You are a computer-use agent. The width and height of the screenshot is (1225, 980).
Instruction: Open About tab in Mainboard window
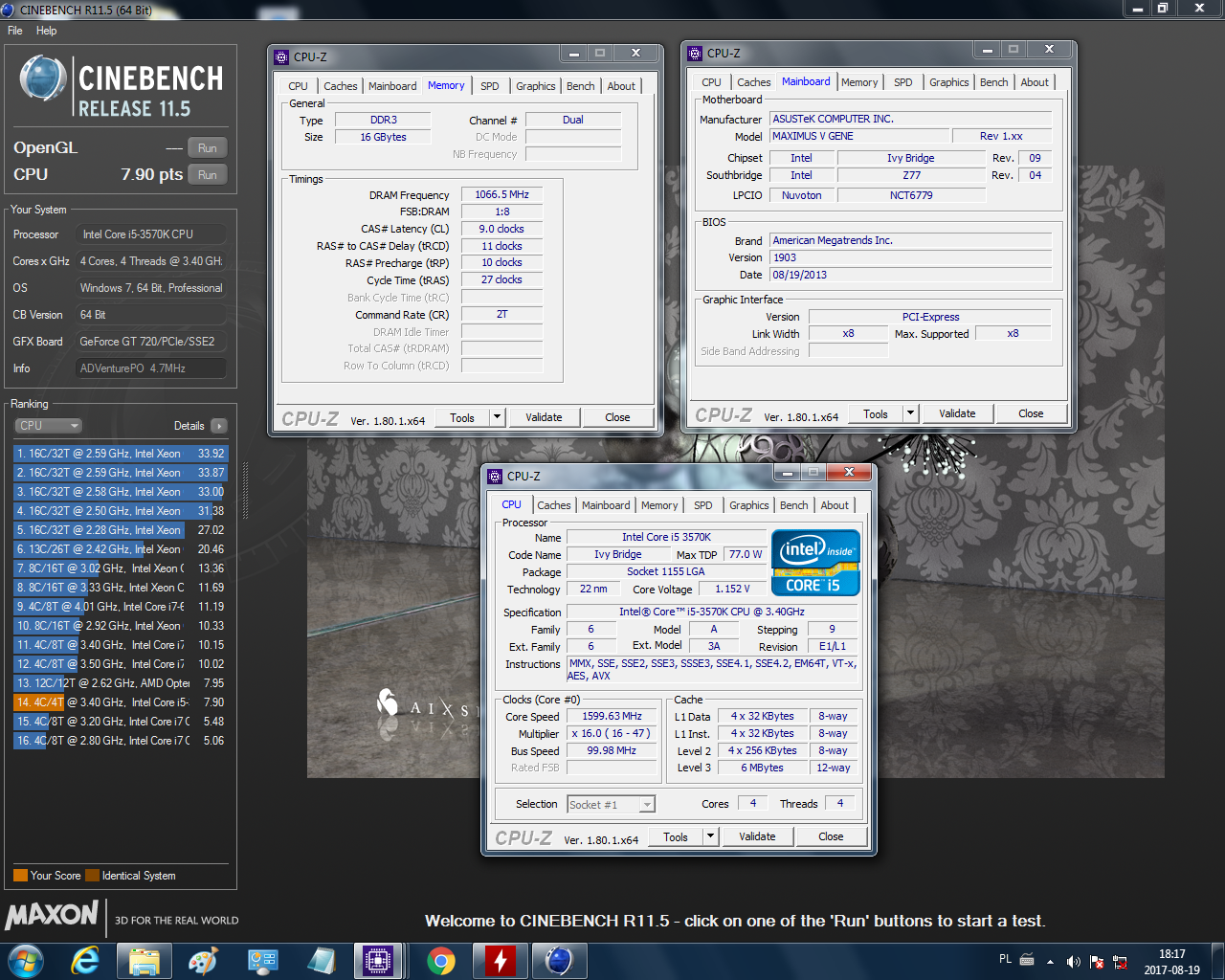coord(1035,82)
